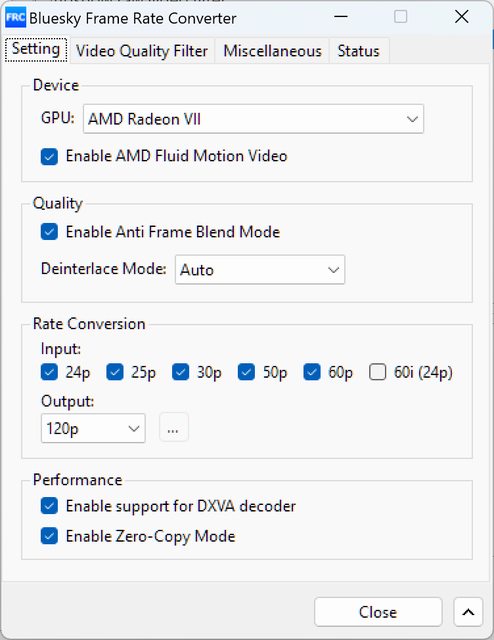Click the up-arrow button next to Close
Screen dimensions: 494x640
(x=468, y=612)
